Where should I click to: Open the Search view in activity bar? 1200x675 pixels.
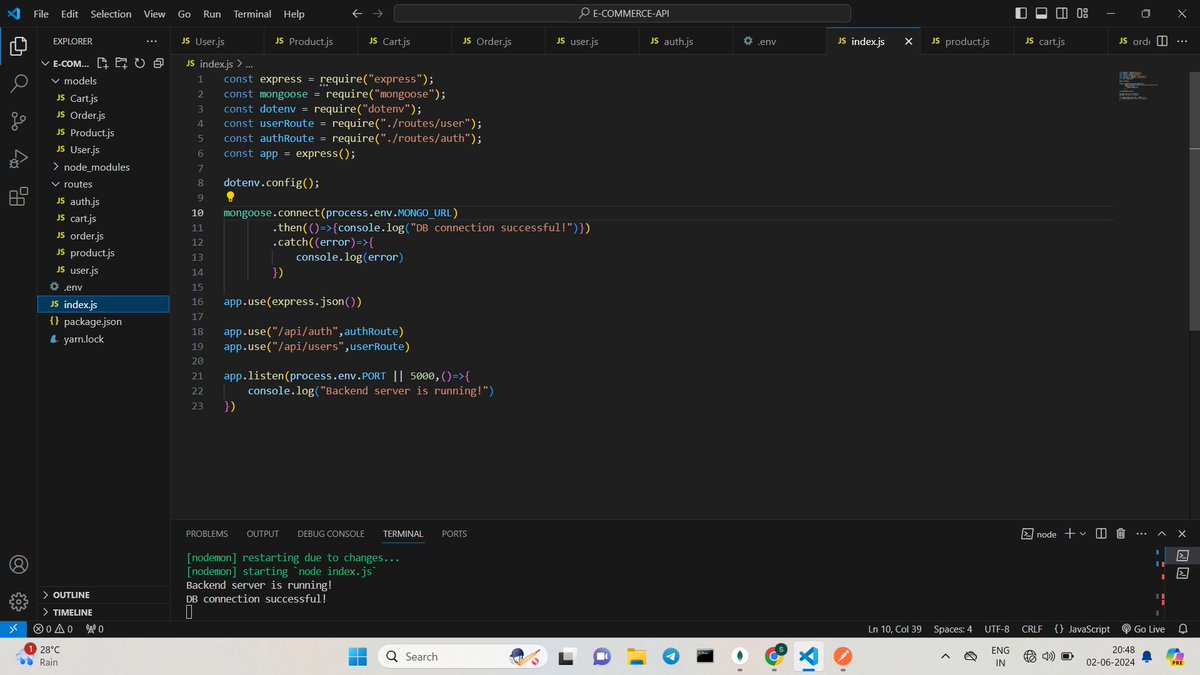[18, 83]
